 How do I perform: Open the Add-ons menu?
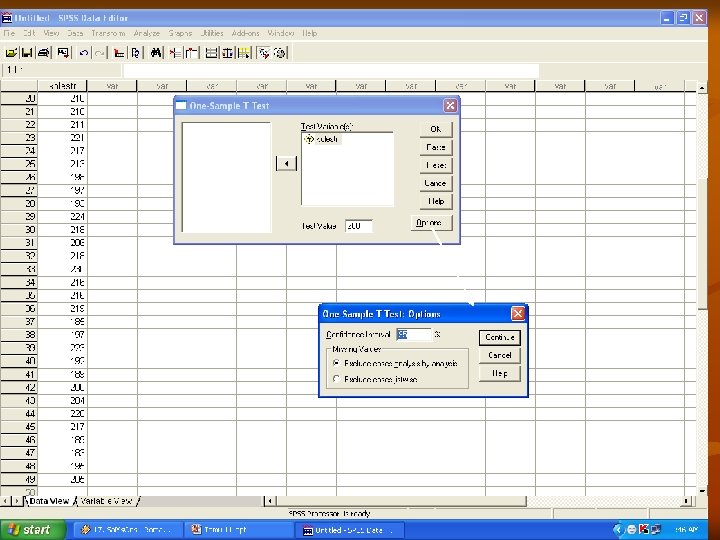pos(246,33)
